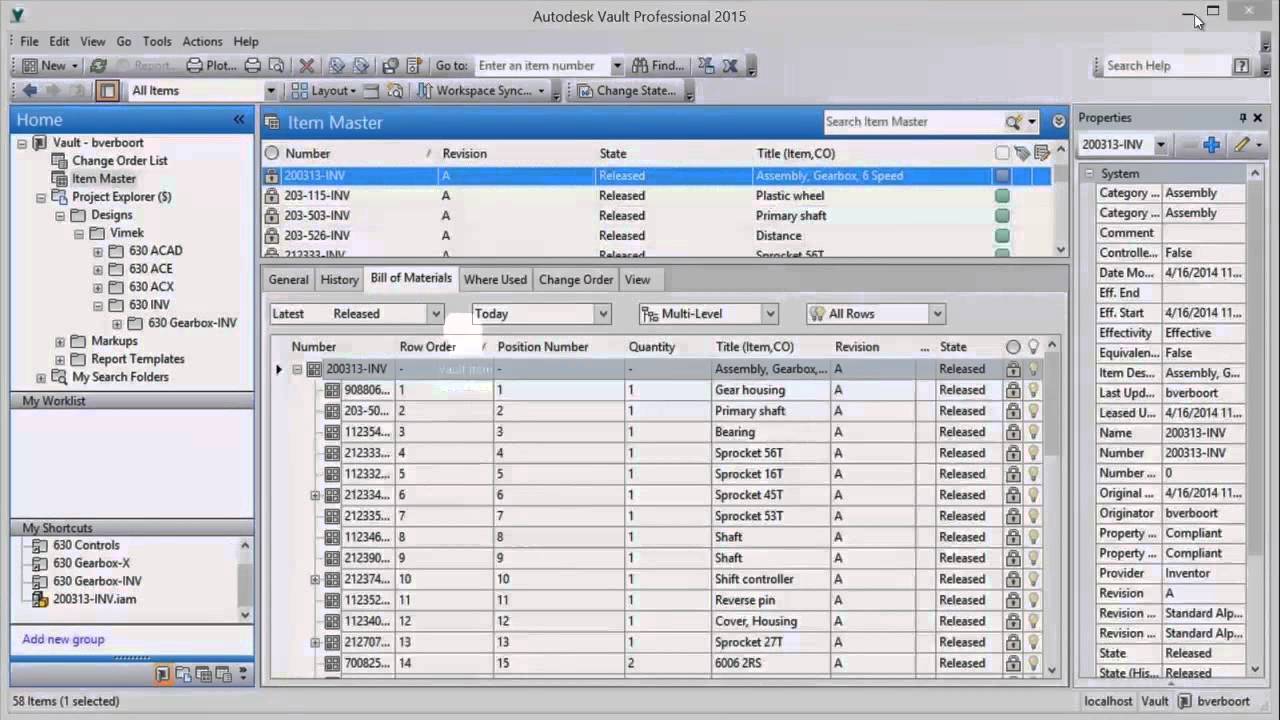This screenshot has height=720, width=1280.
Task: Click the green indicator for Plastic wheel
Action: (x=1002, y=196)
